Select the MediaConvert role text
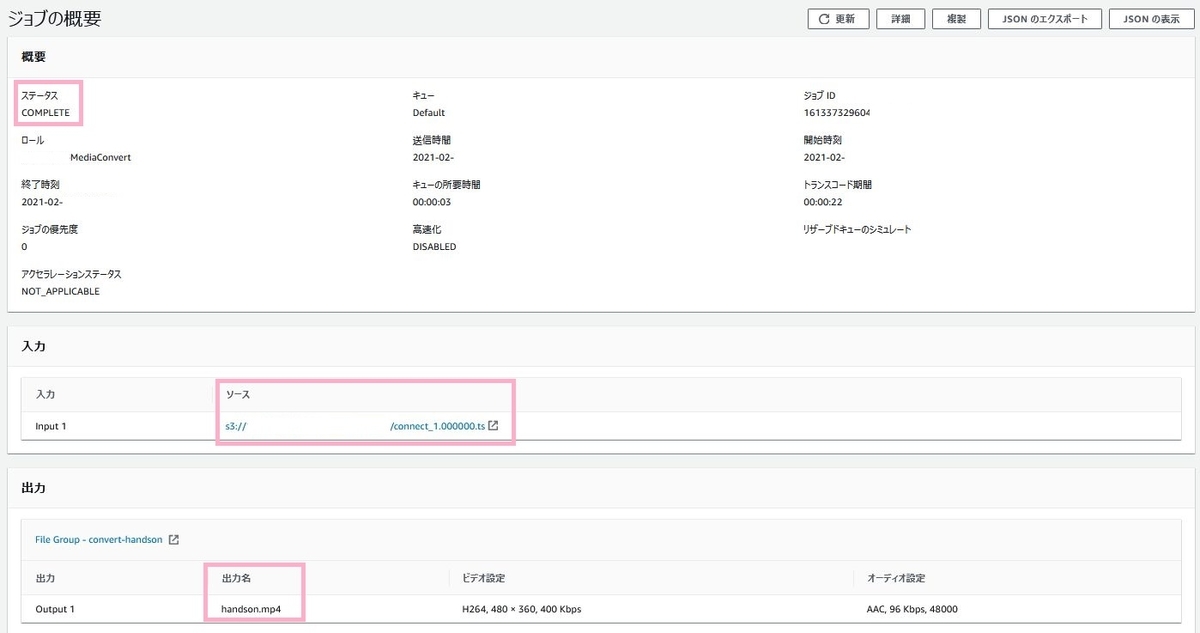This screenshot has width=1200, height=633. (100, 157)
